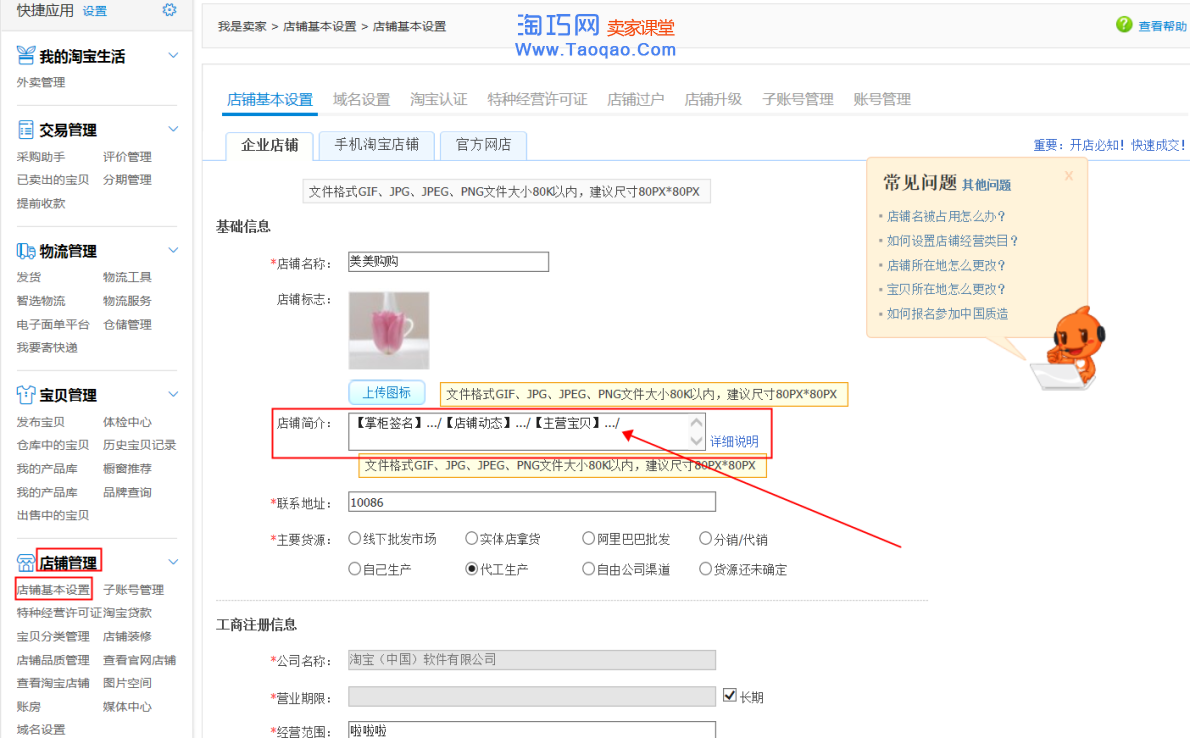Choose 阿里巴巴批发 as main supply source
Image resolution: width=1190 pixels, height=738 pixels.
[x=588, y=538]
